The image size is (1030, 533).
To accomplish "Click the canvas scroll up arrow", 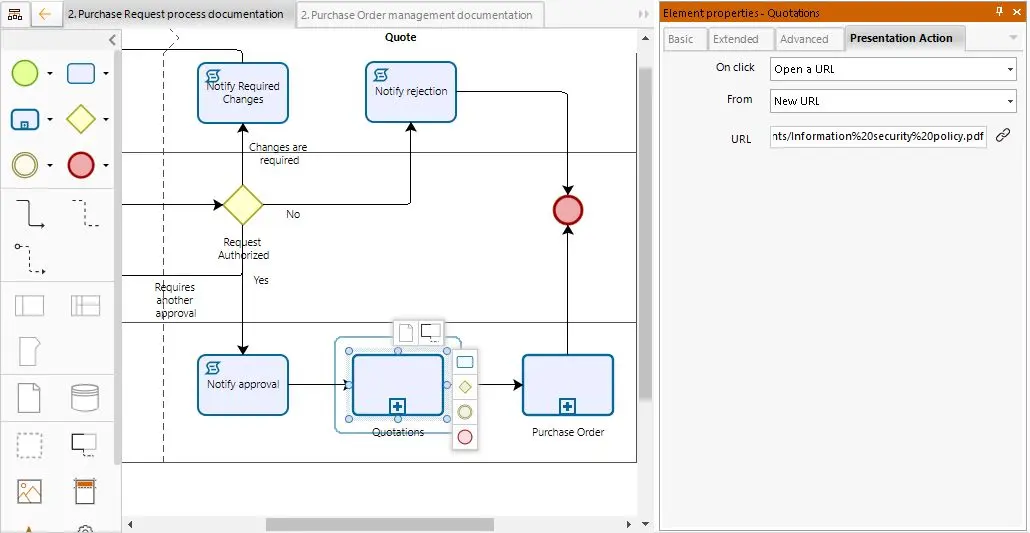I will 645,39.
